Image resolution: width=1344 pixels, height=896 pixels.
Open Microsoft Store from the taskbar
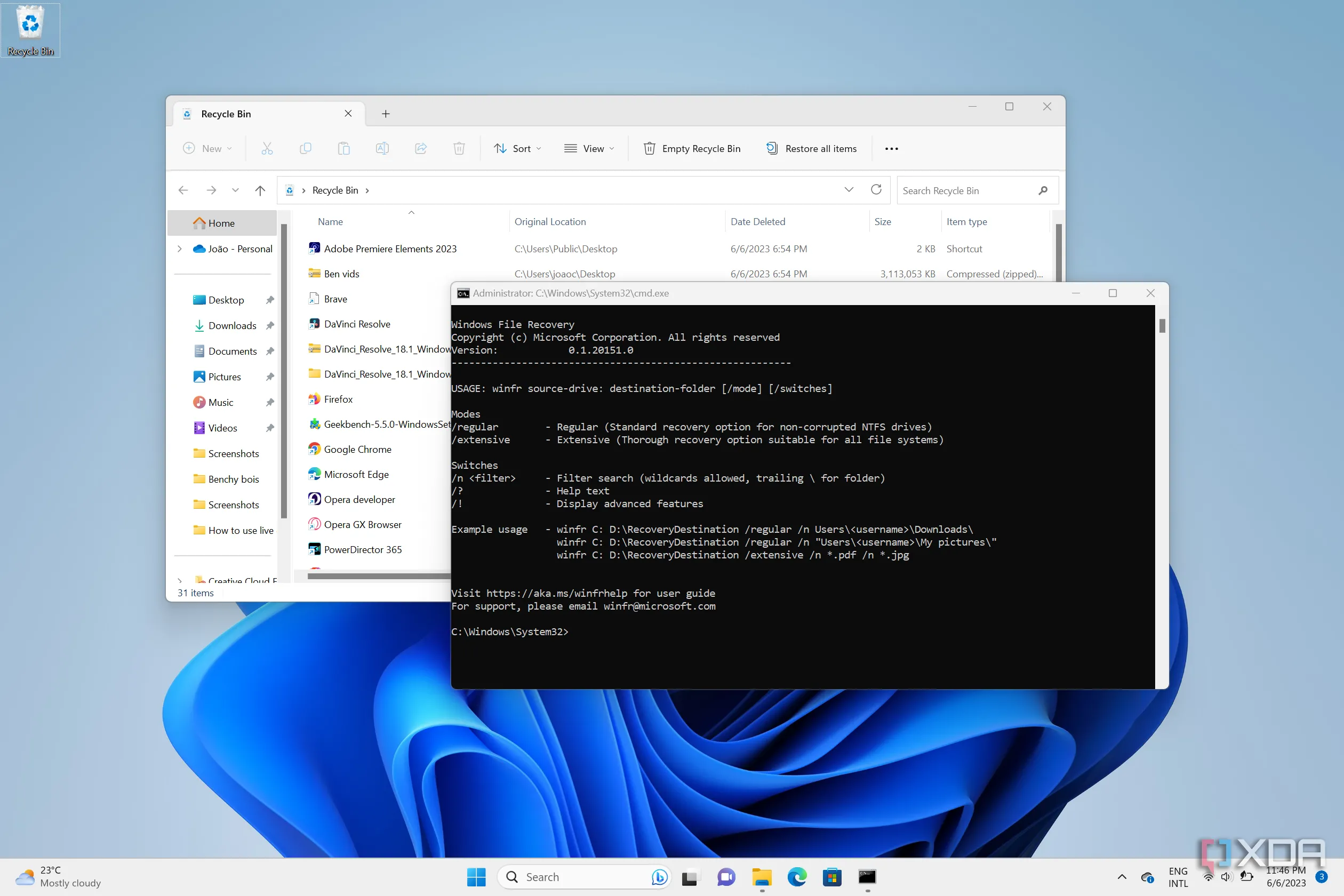(832, 877)
